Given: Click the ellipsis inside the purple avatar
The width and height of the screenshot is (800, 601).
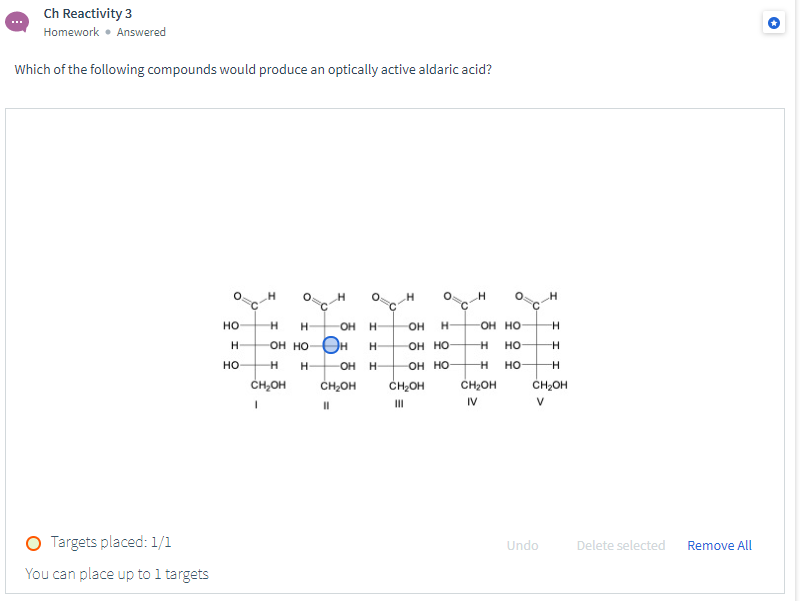Looking at the screenshot, I should pos(16,21).
